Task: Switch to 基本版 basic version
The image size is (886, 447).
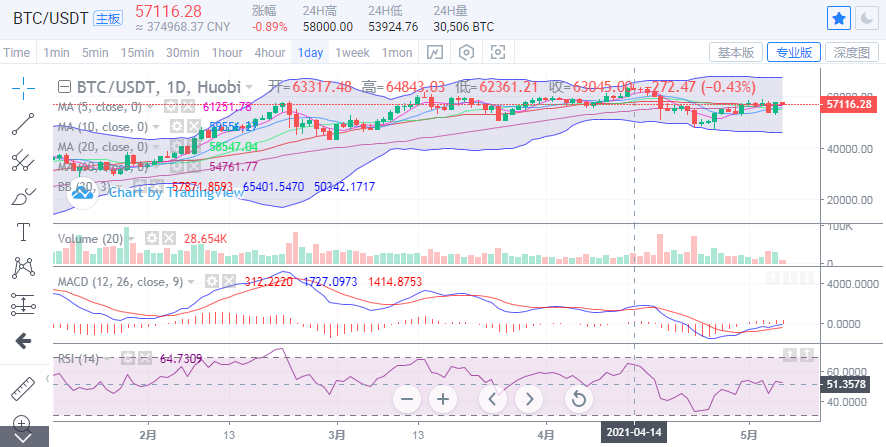Action: (x=736, y=52)
